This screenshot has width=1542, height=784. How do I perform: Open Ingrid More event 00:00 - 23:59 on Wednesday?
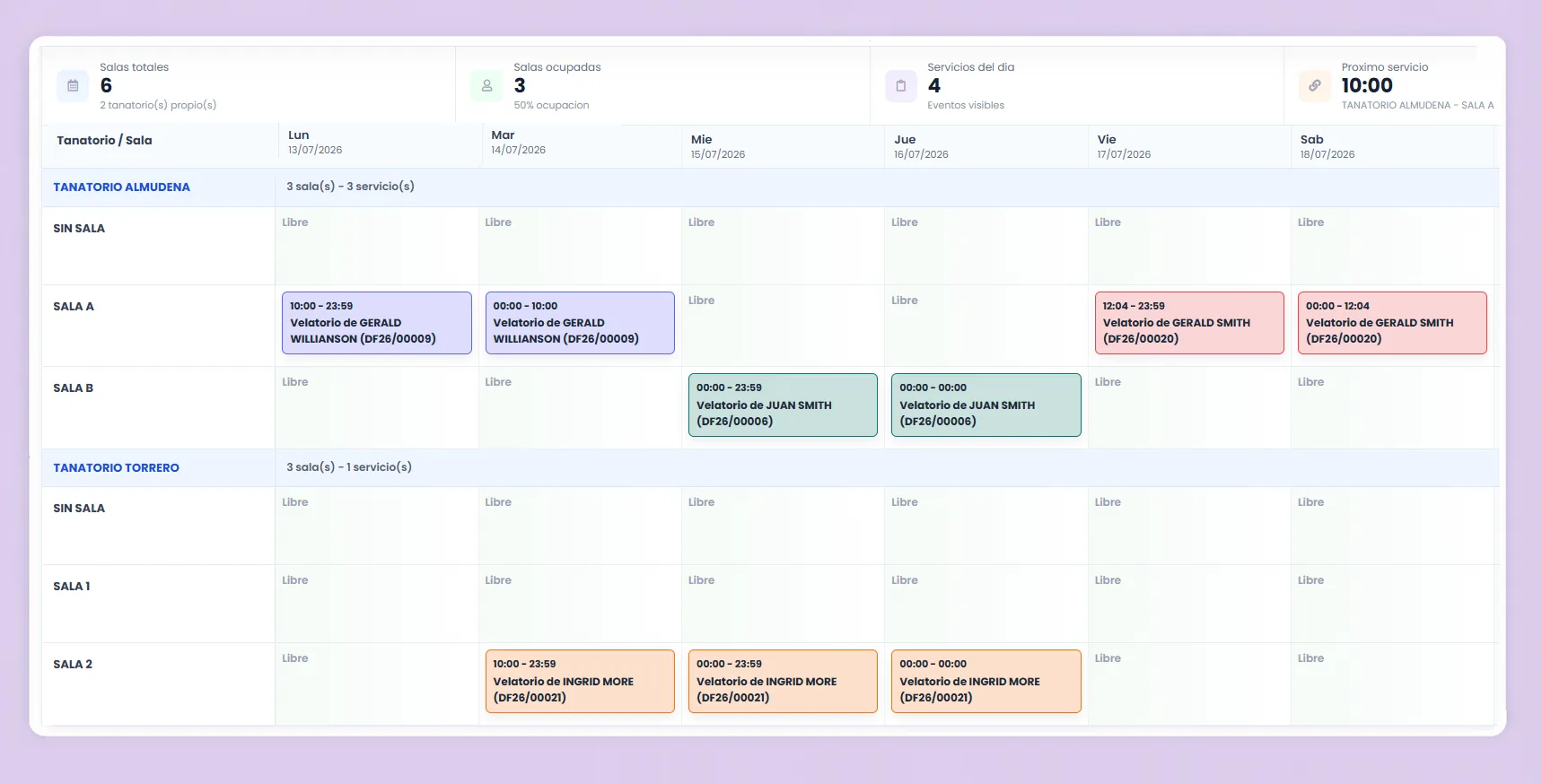pos(783,682)
